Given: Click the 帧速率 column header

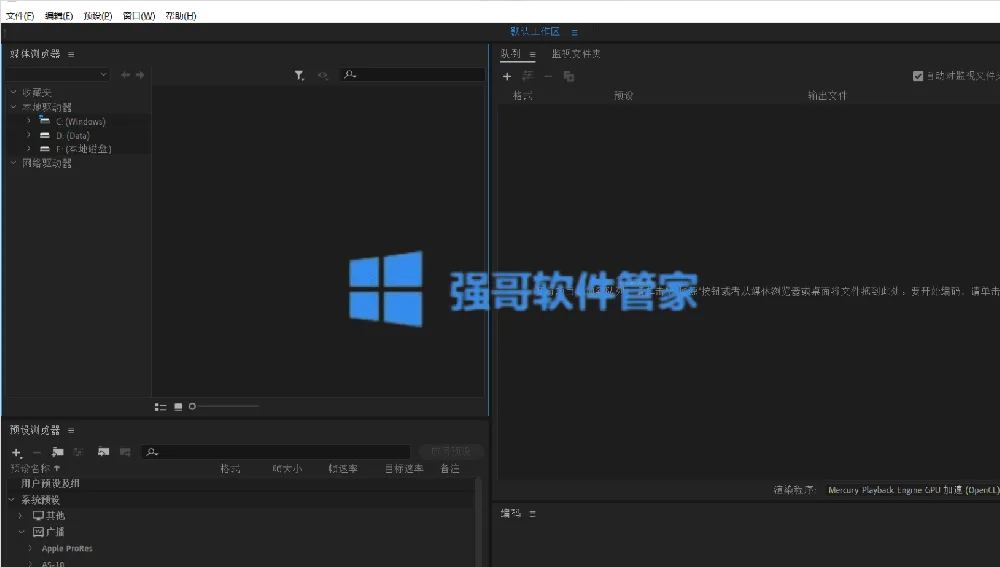Looking at the screenshot, I should click(343, 469).
